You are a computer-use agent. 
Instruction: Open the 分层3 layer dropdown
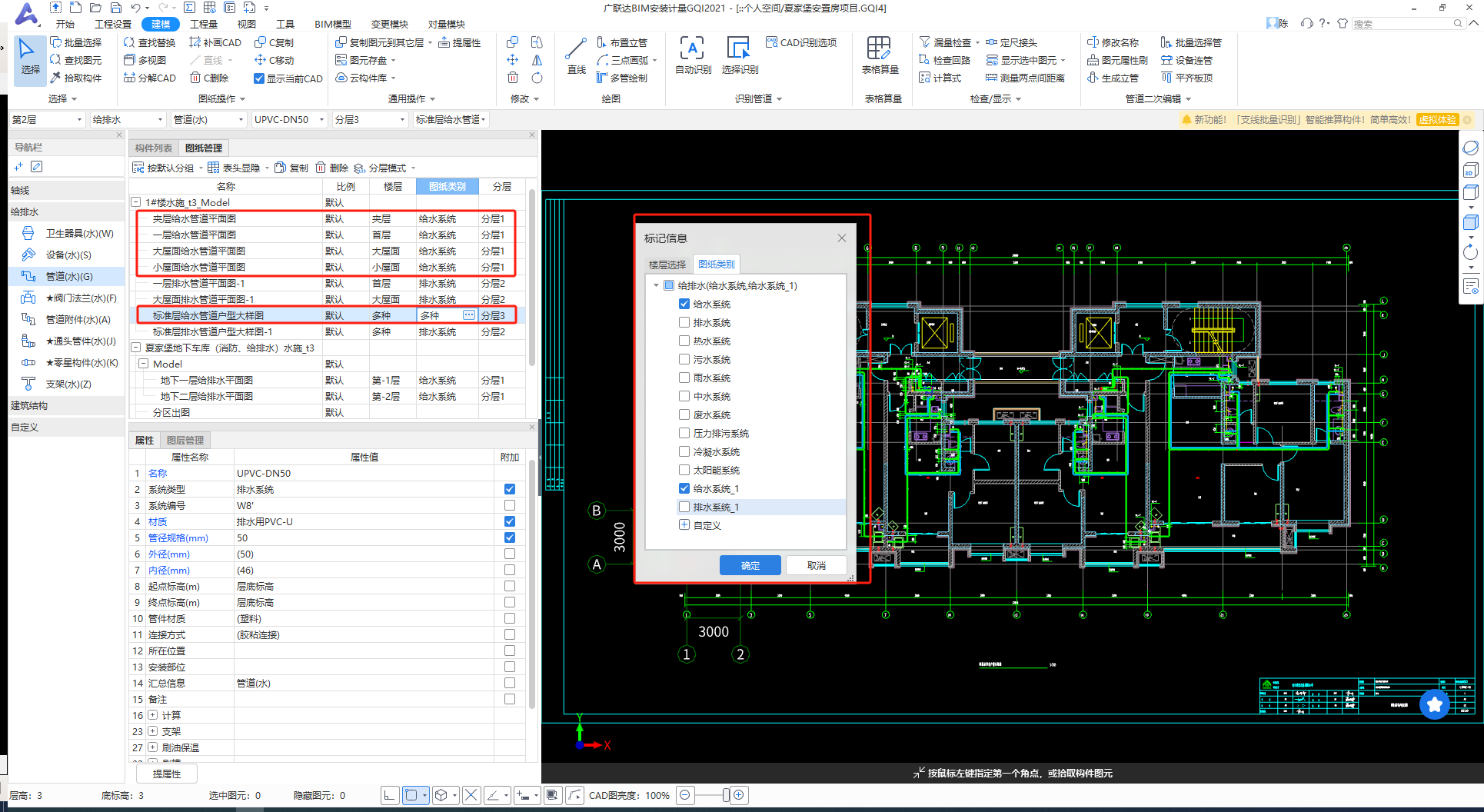(x=370, y=119)
